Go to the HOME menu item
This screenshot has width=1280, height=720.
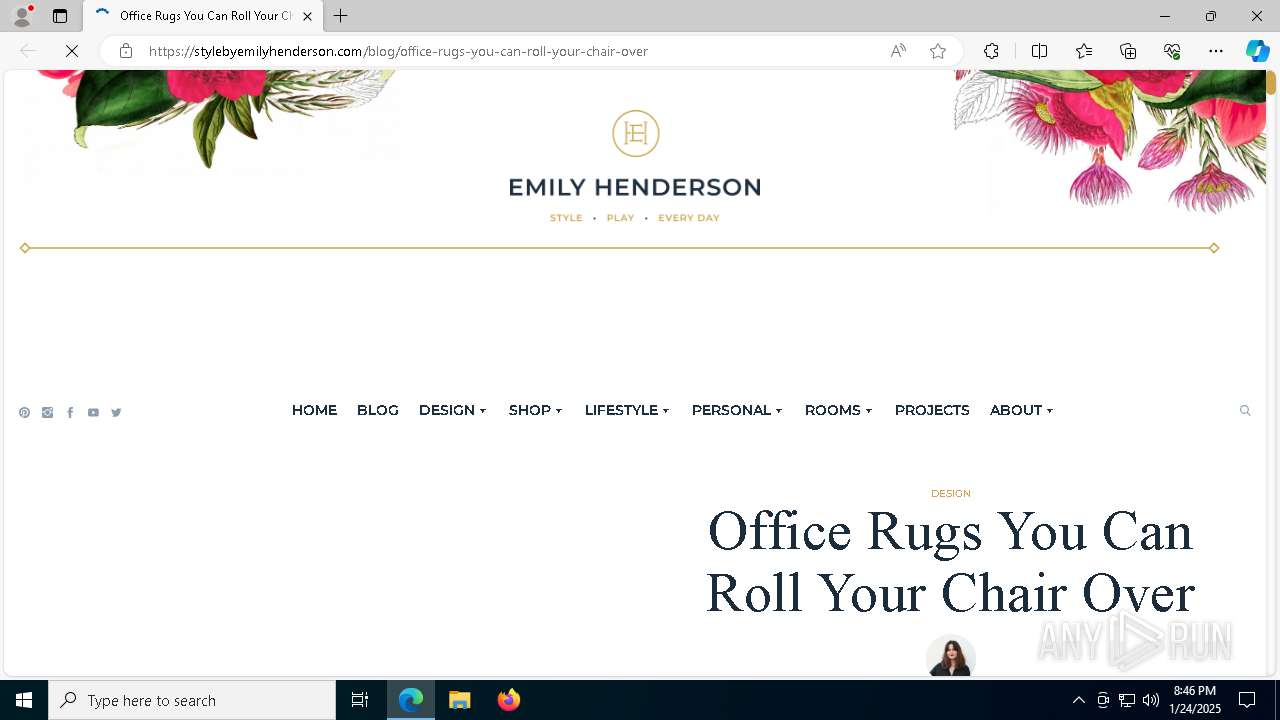click(x=314, y=410)
